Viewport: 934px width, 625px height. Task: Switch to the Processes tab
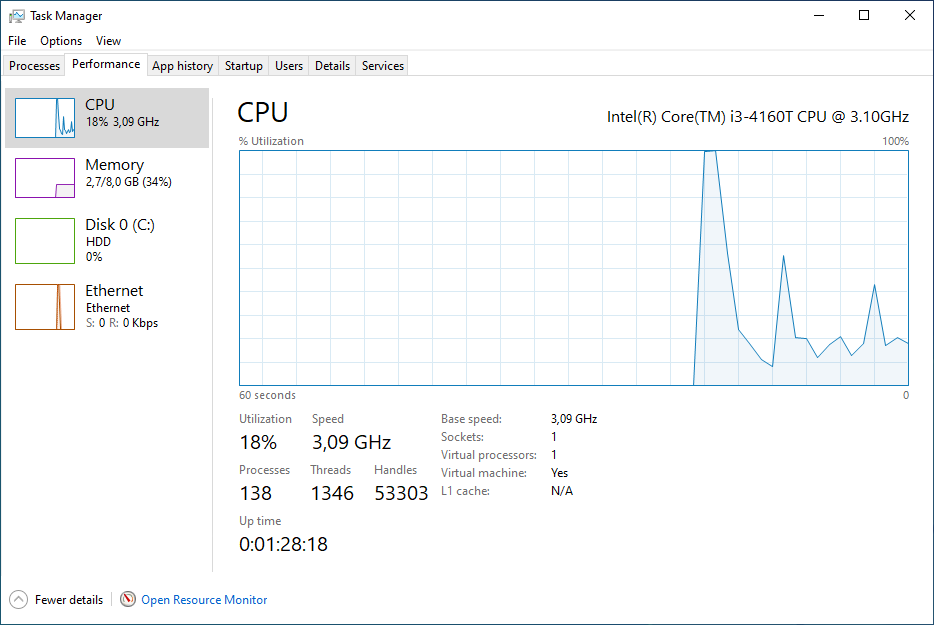coord(33,65)
